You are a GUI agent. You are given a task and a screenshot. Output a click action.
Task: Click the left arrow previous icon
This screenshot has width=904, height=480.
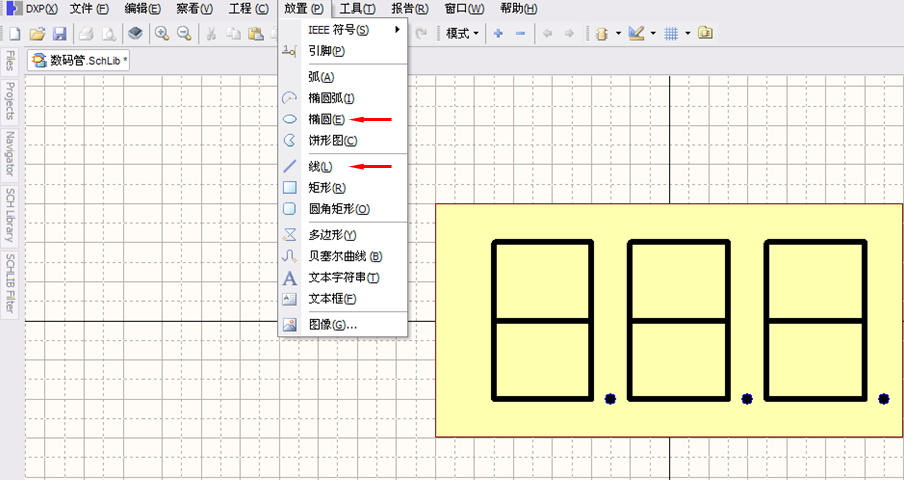(547, 34)
